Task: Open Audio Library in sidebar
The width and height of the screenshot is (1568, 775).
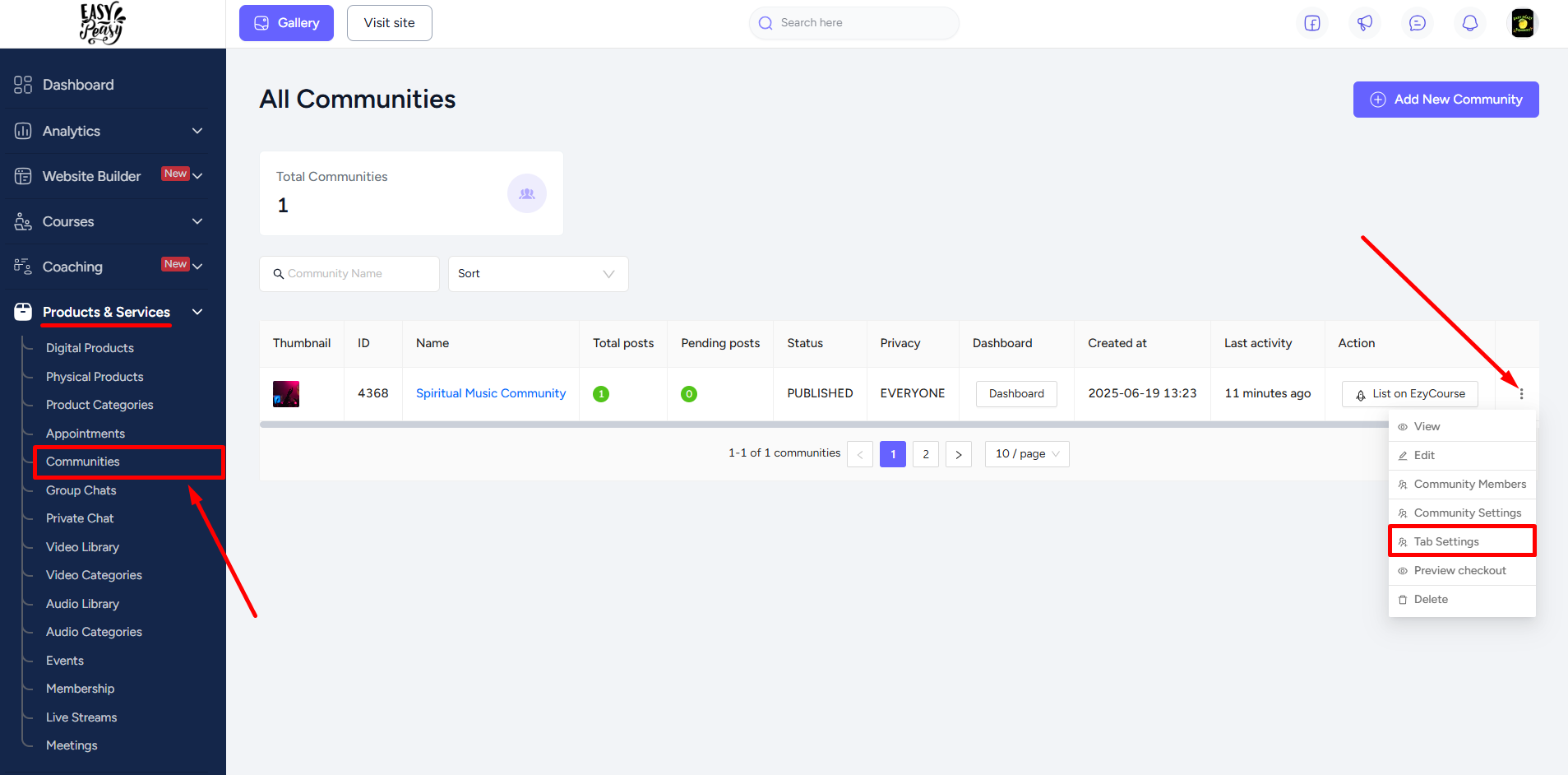Action: 82,604
